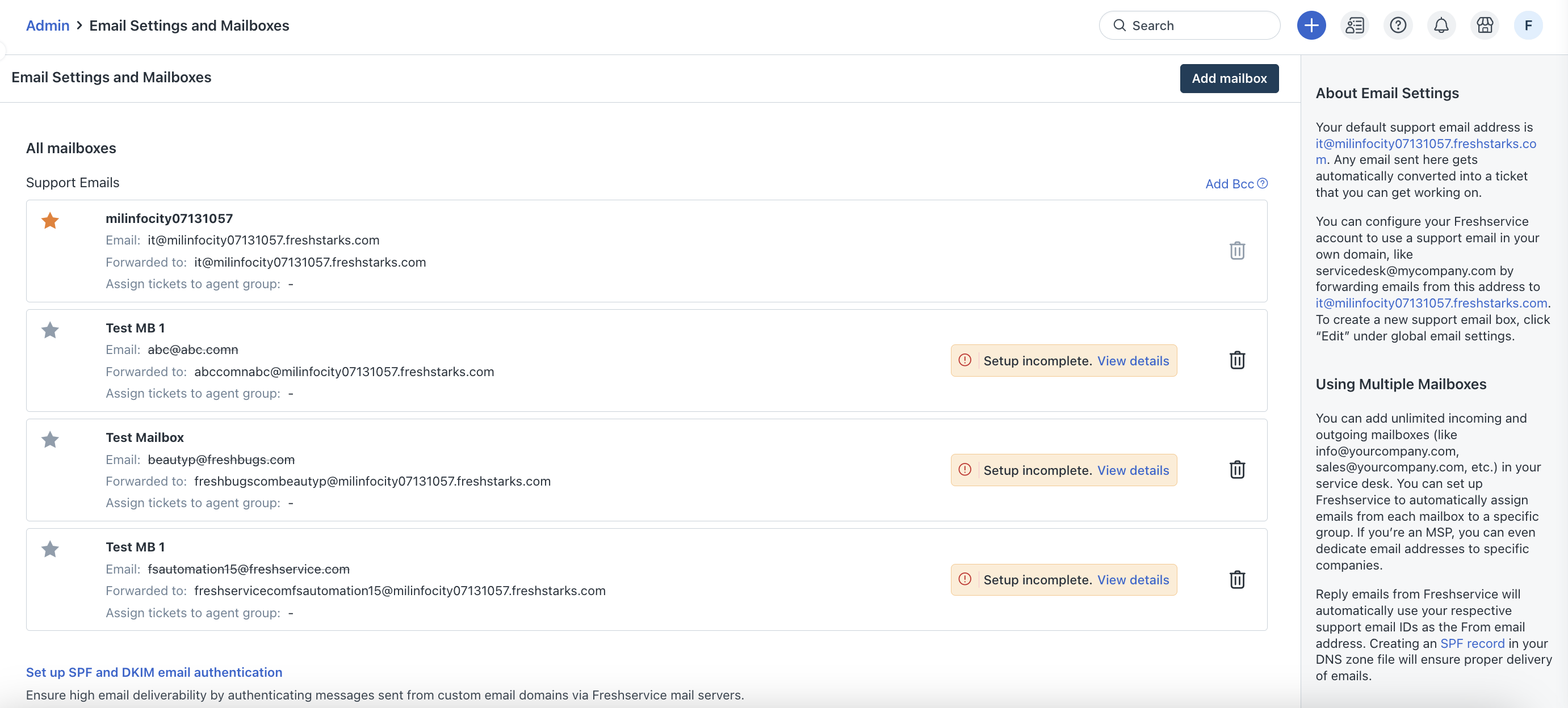Delete the abc@abc.comn mailbox
Viewport: 1568px width, 708px height.
(1237, 360)
